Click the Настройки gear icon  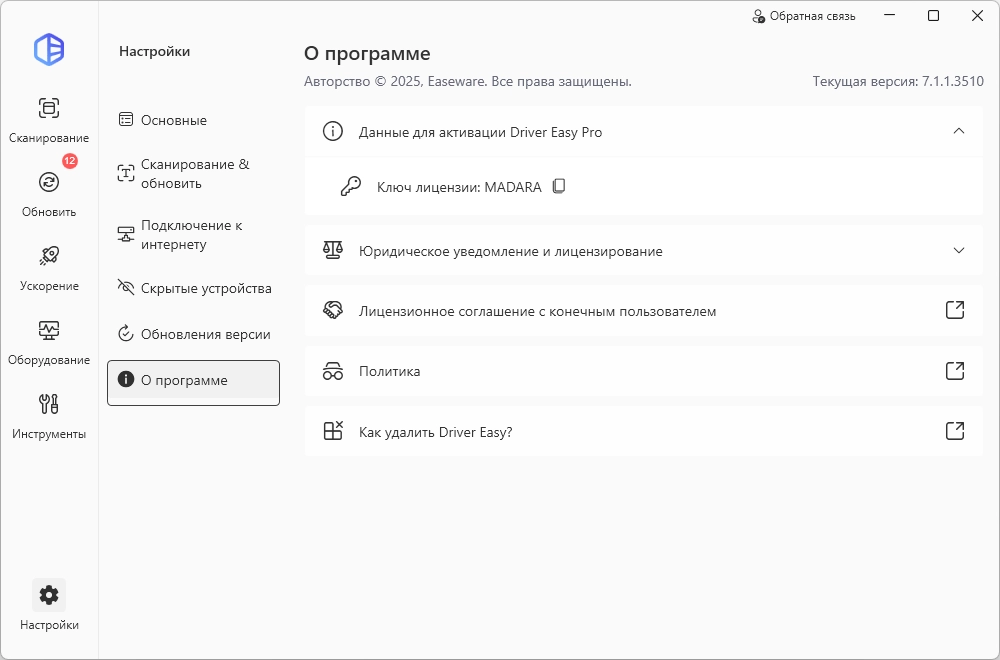[x=49, y=596]
